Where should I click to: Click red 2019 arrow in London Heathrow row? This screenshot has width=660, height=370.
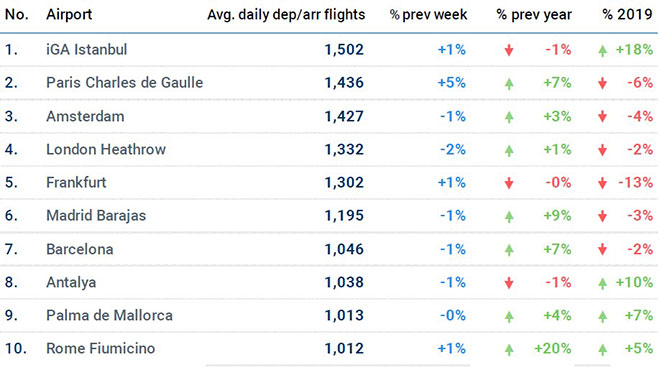pyautogui.click(x=603, y=150)
